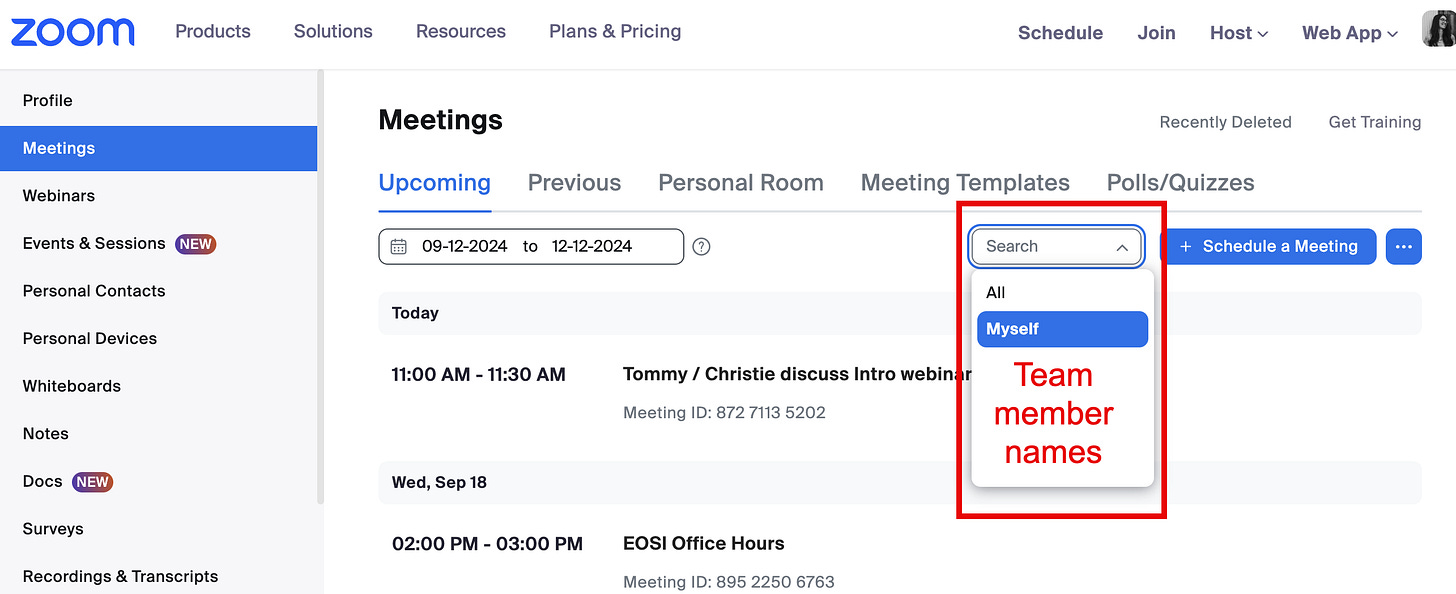Open the Meeting Templates tab

(x=965, y=183)
